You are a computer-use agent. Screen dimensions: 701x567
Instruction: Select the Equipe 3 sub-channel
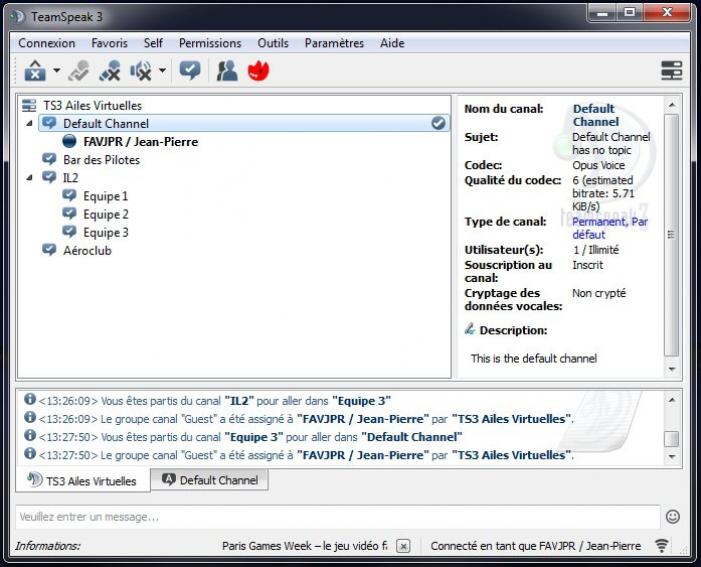[x=106, y=233]
